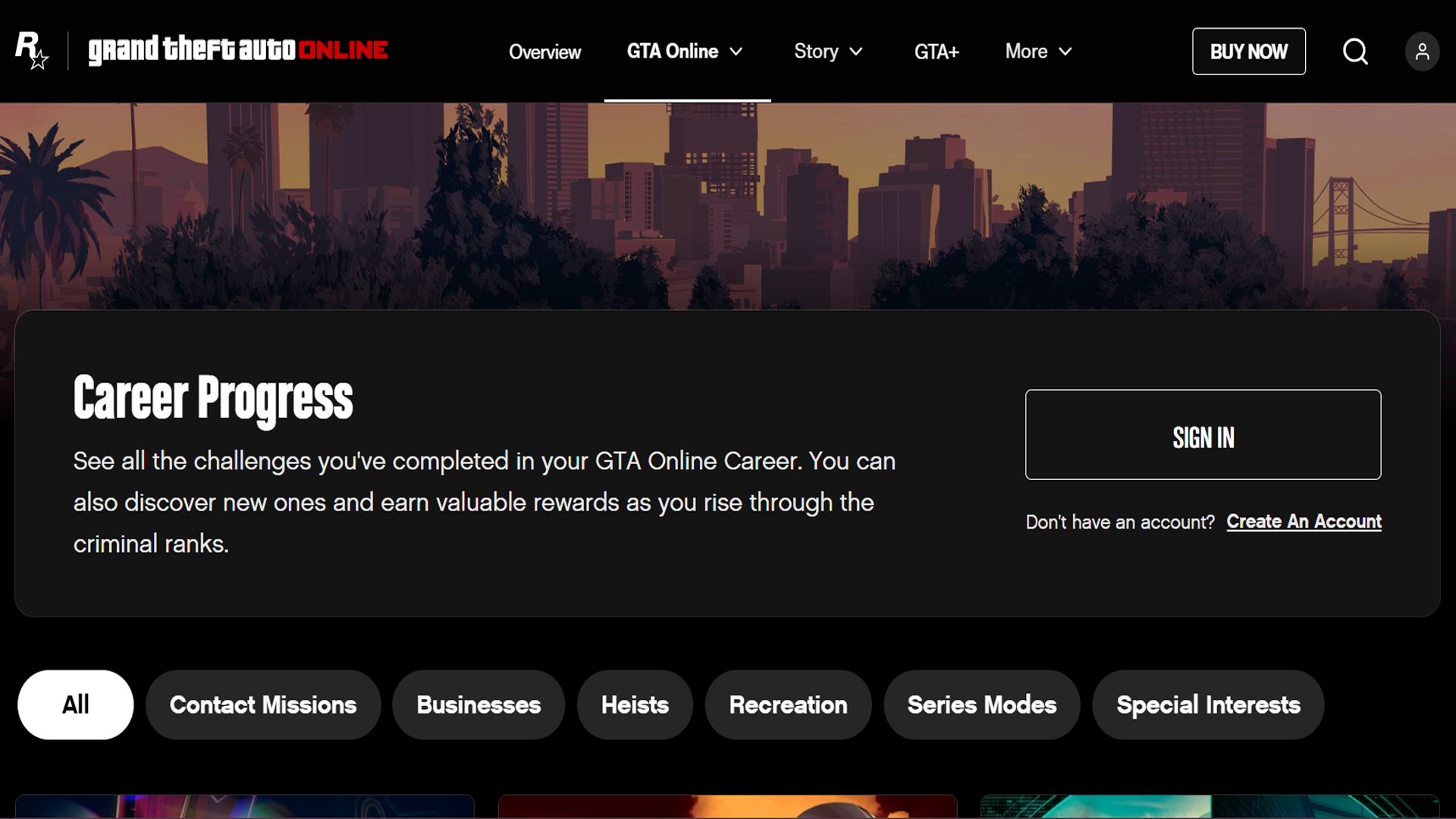
Task: Click the SIGN IN button
Action: [1203, 435]
